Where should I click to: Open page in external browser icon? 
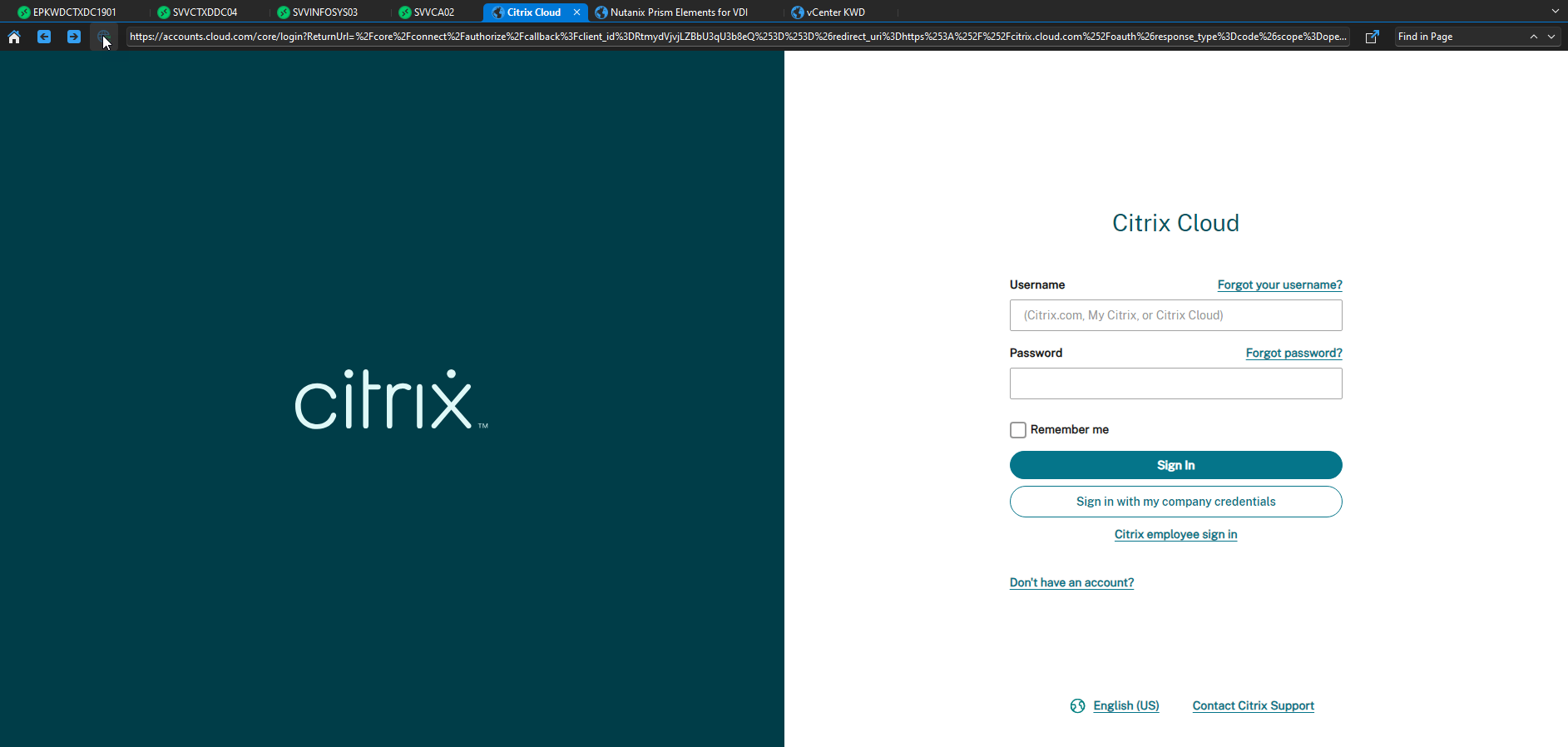point(1373,37)
